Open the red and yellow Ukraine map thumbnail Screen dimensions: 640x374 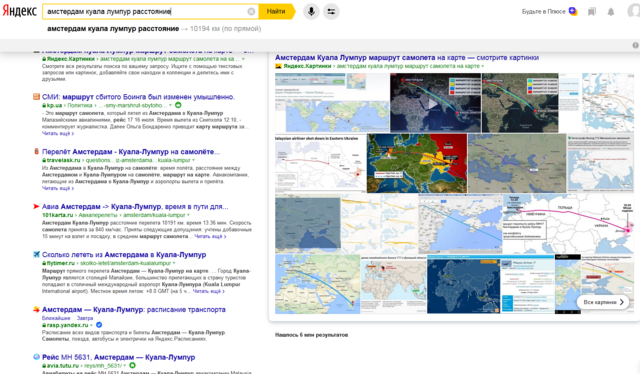click(417, 163)
